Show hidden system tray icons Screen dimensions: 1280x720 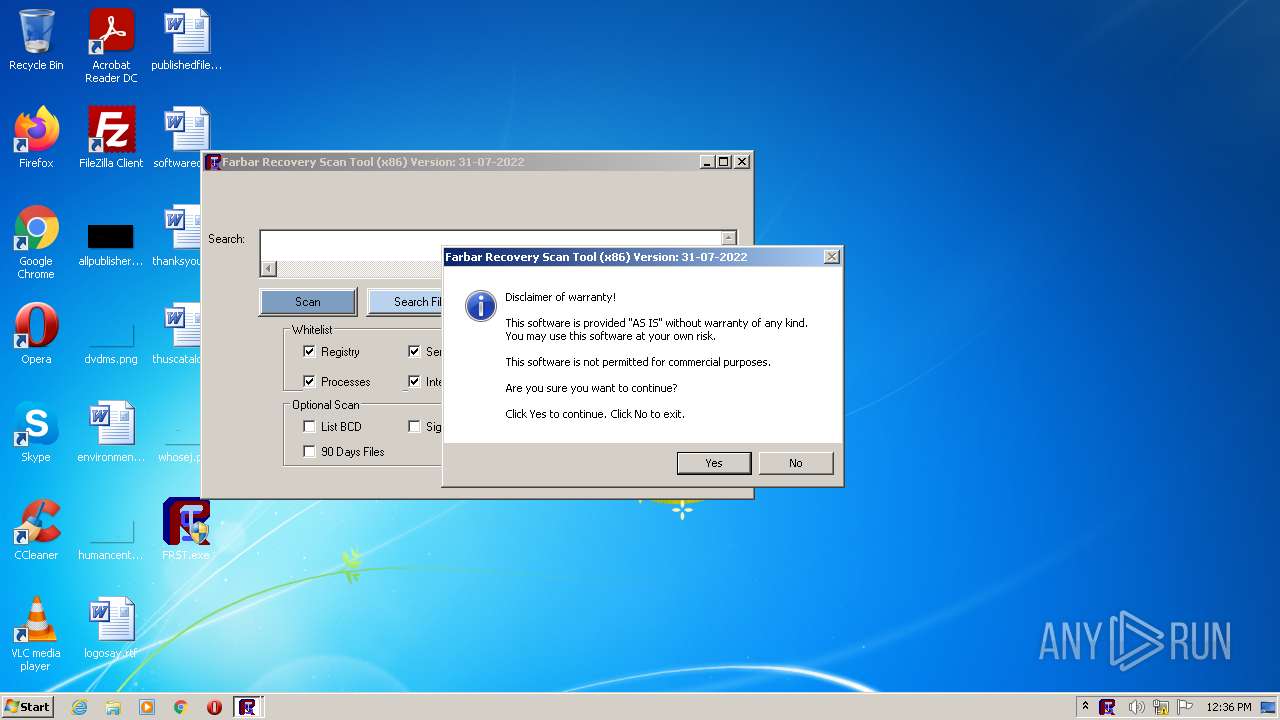(1086, 707)
